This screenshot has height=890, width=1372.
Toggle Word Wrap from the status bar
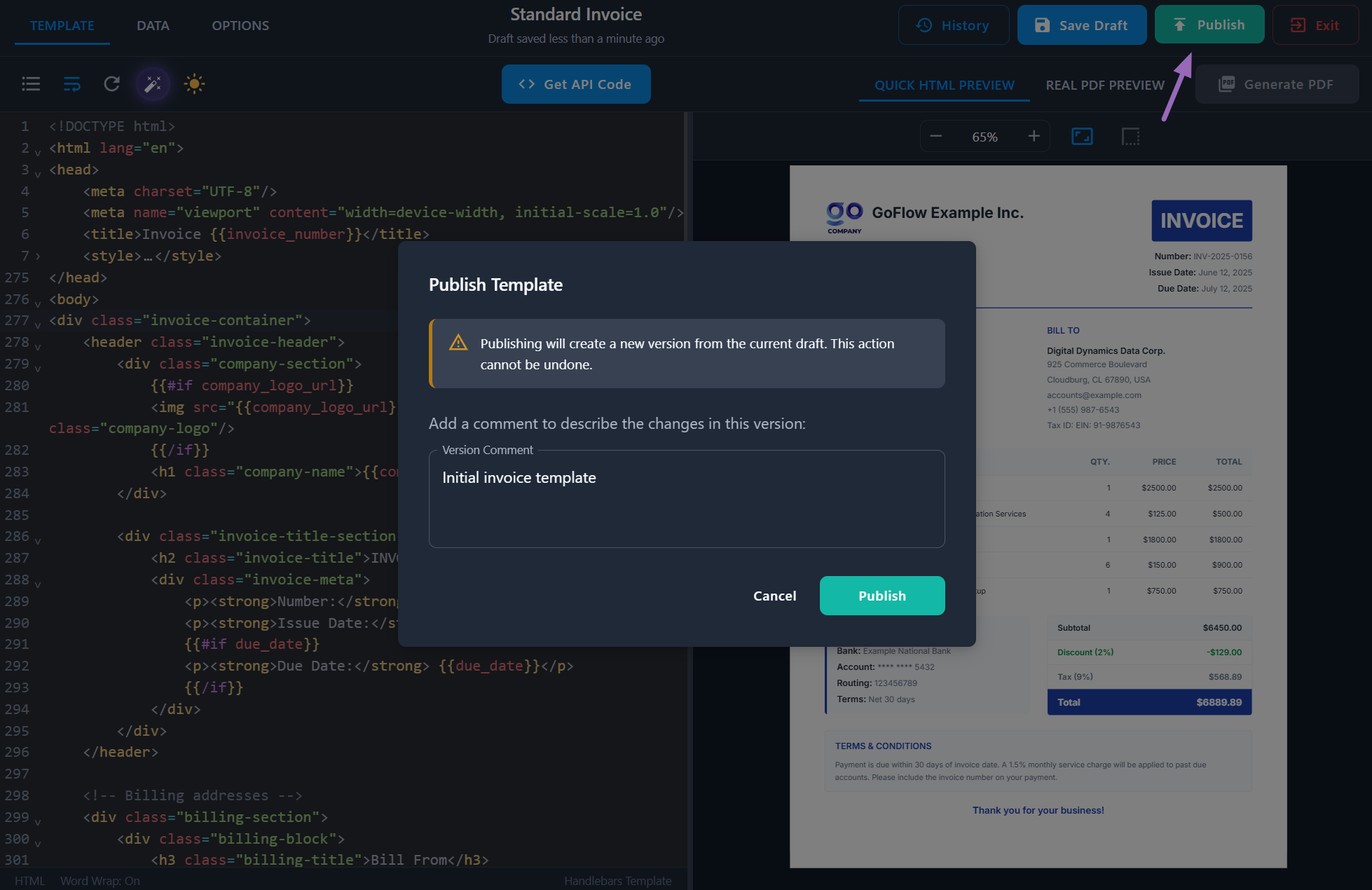pos(100,880)
